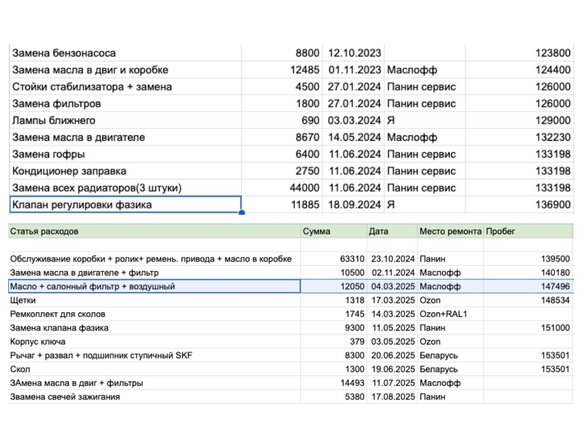Select the 'Звамена свечей зажигания' cell
The height and width of the screenshot is (438, 584).
tap(154, 397)
